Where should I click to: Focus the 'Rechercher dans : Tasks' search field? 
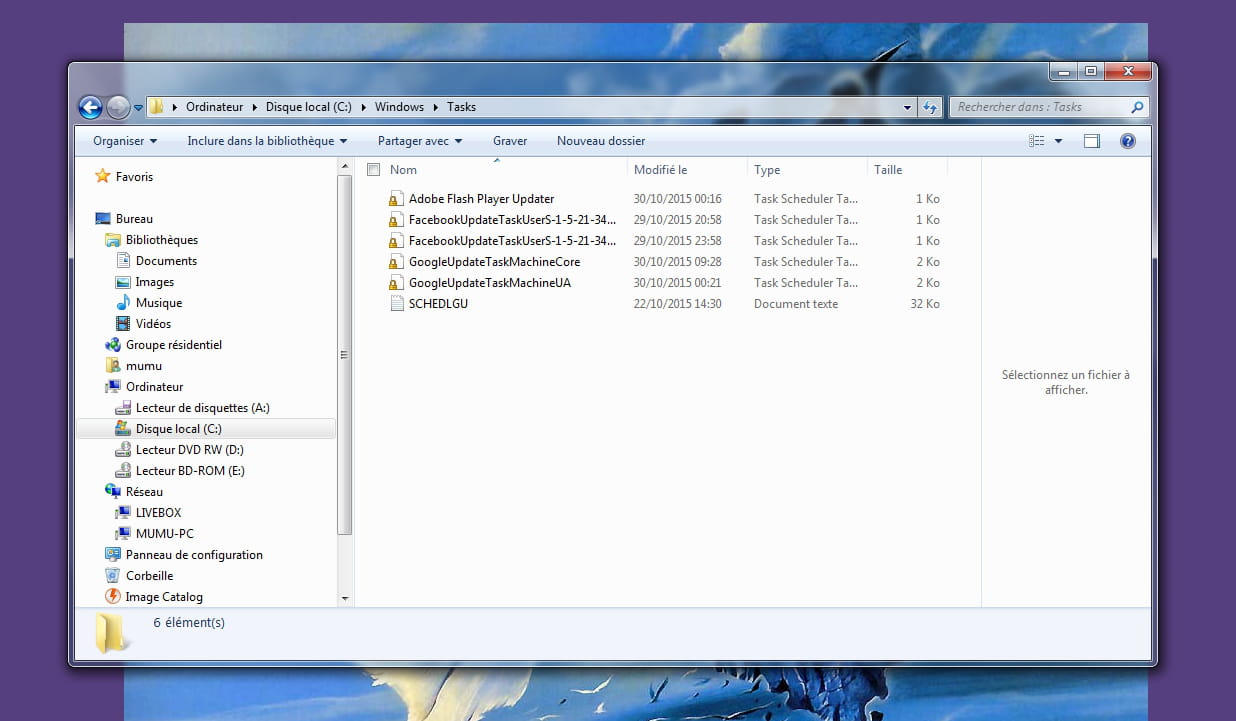[1048, 107]
